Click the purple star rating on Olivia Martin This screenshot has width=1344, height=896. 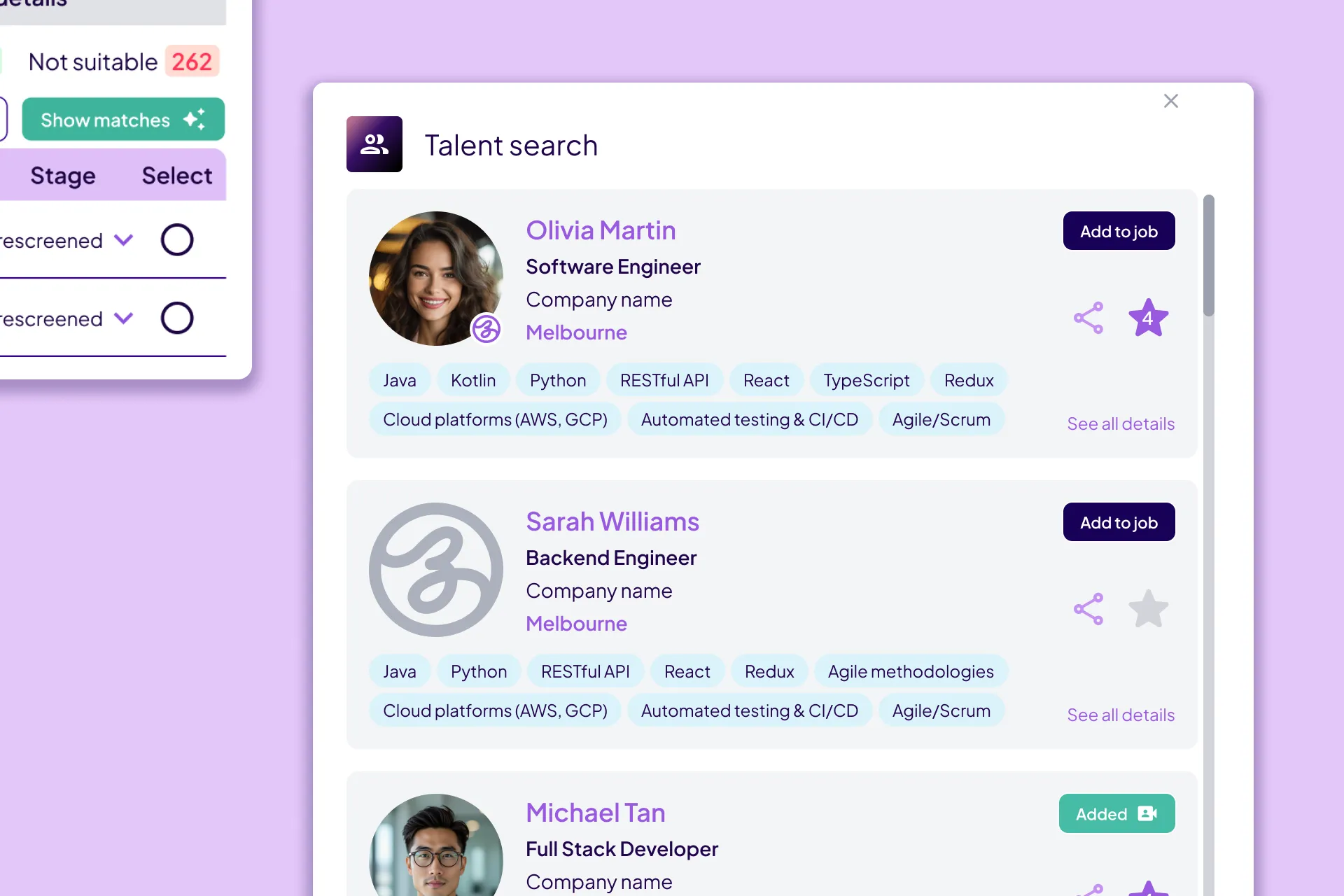(1148, 318)
